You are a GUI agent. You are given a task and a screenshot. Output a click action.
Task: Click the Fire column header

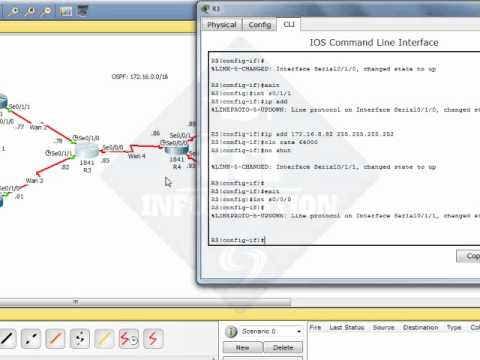point(315,327)
